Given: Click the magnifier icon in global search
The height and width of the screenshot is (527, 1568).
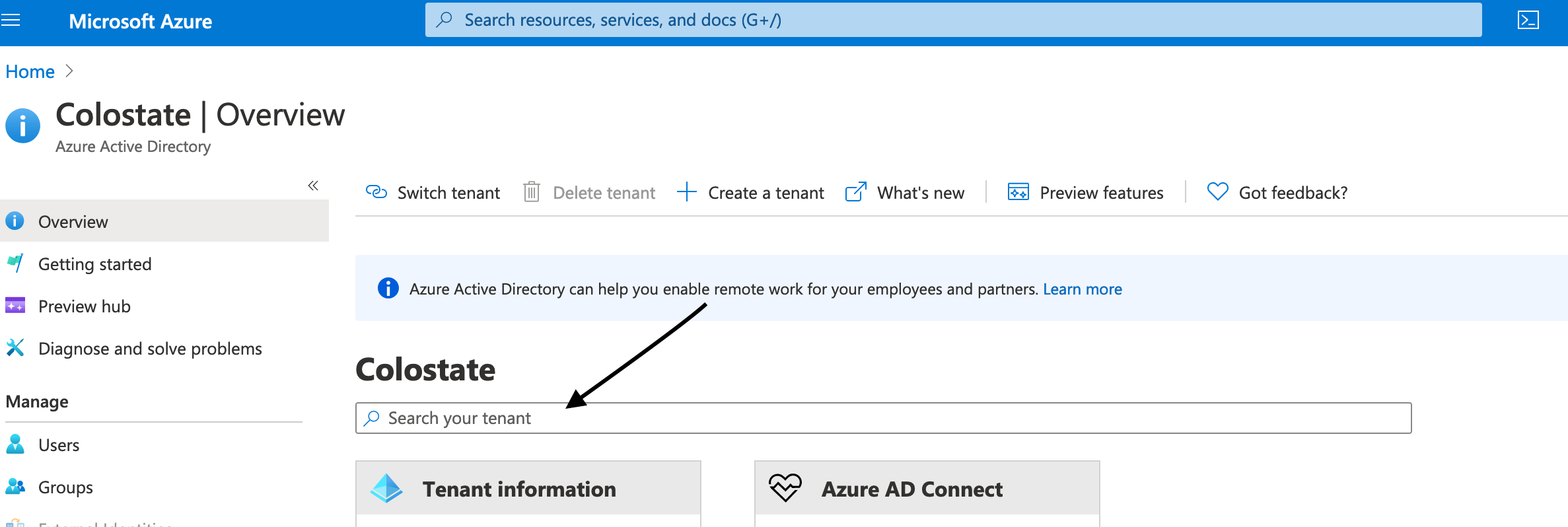Looking at the screenshot, I should [x=445, y=20].
